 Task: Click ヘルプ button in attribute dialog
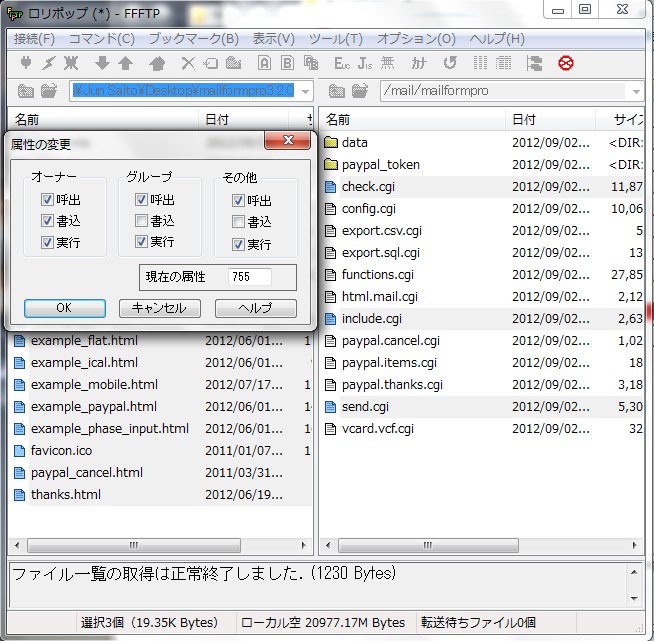[x=256, y=308]
